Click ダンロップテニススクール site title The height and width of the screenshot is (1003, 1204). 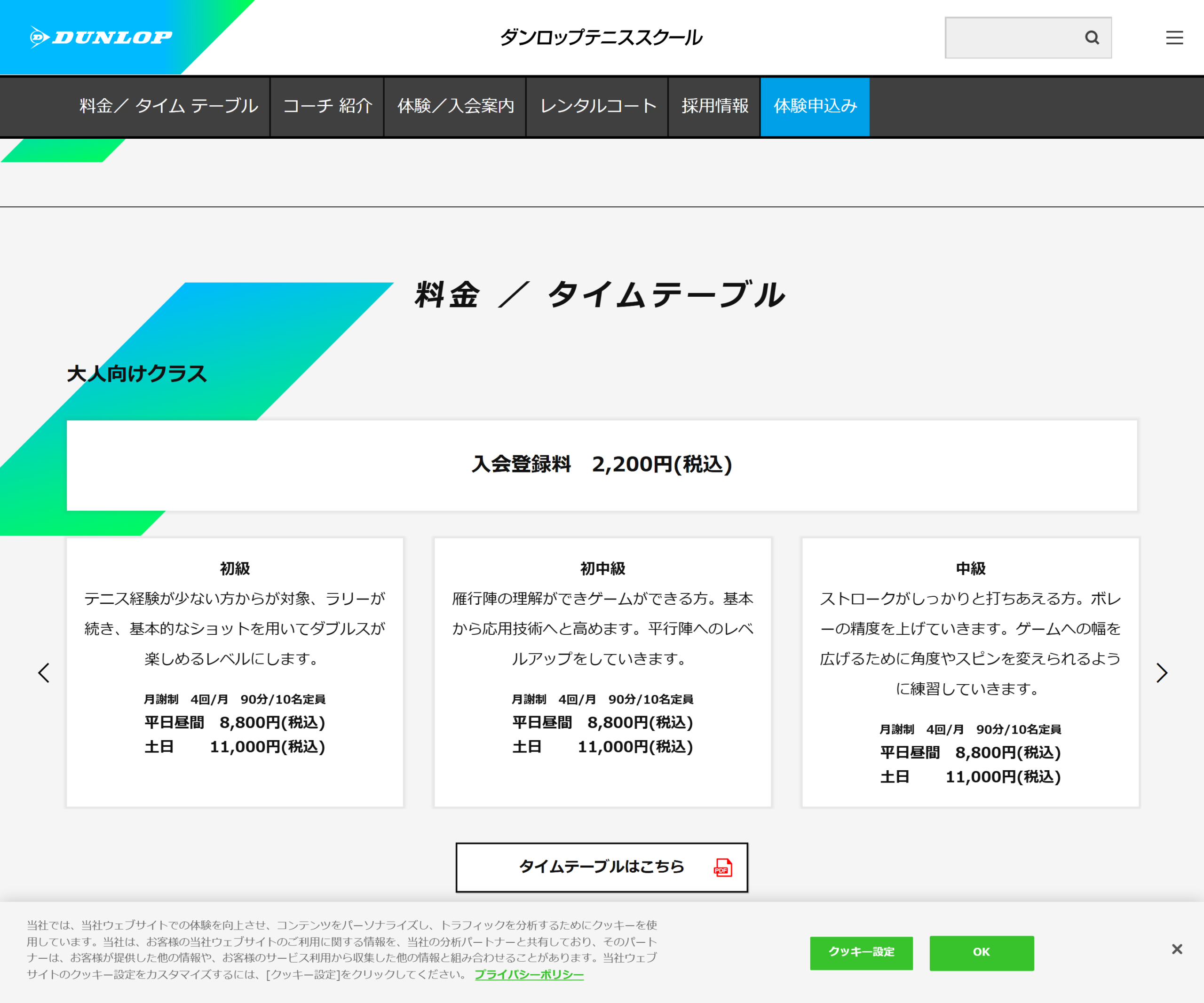coord(601,38)
